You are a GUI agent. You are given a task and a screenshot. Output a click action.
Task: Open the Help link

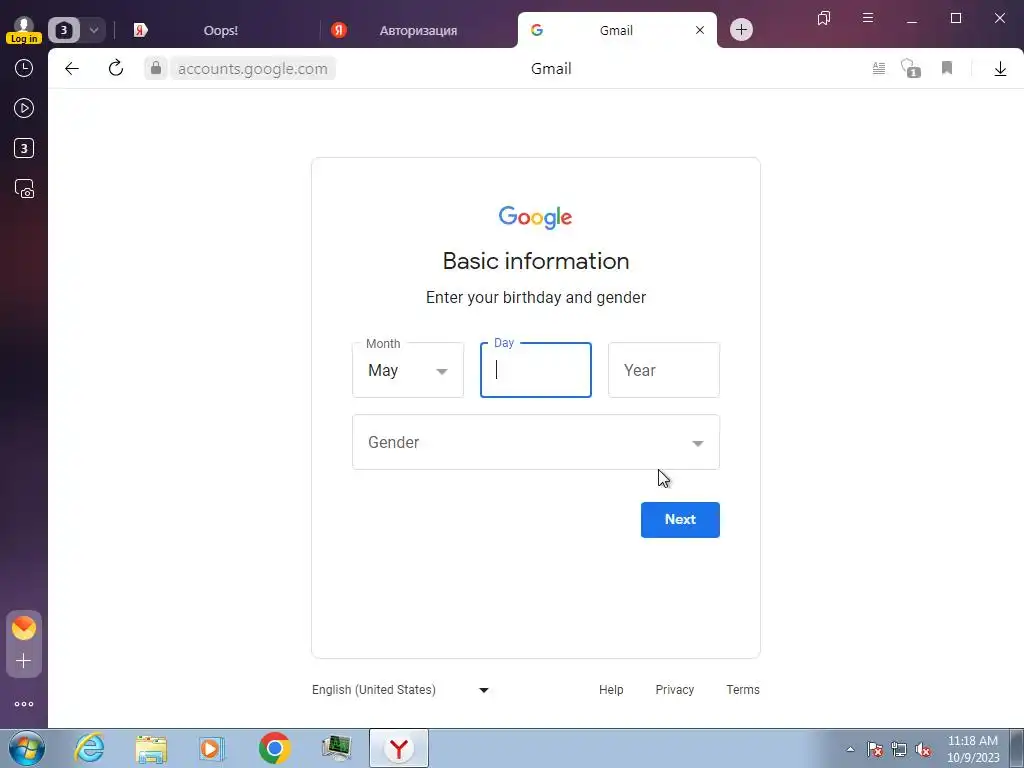[611, 690]
